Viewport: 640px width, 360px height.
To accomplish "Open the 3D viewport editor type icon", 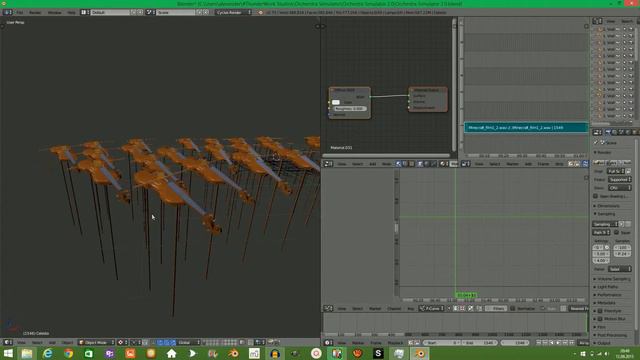I will pos(8,342).
